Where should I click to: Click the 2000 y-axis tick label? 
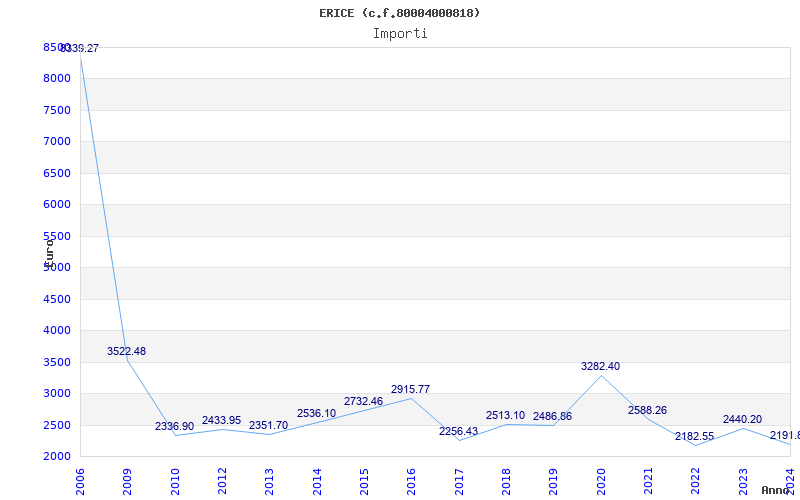click(x=57, y=457)
